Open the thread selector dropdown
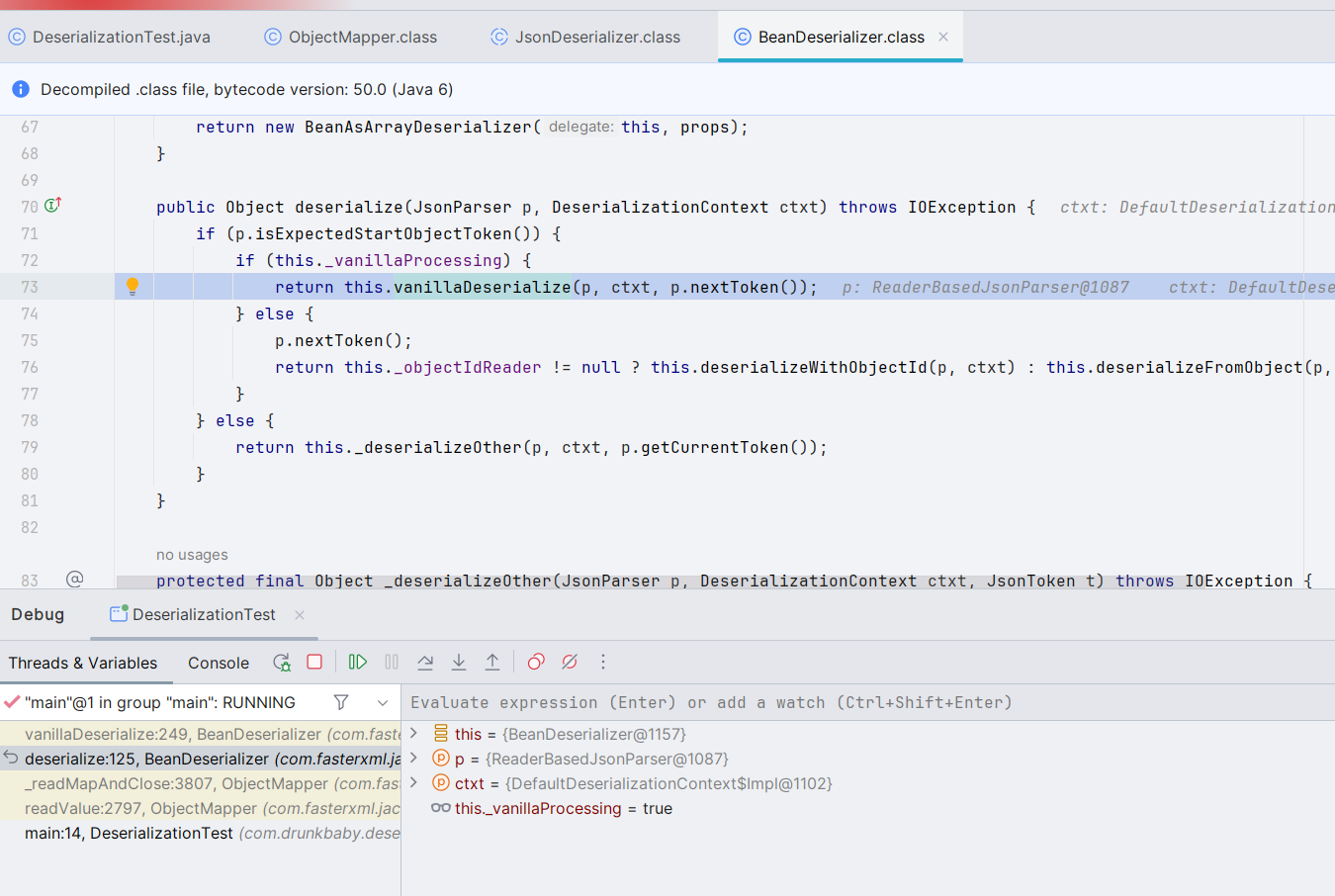The image size is (1335, 896). [383, 702]
